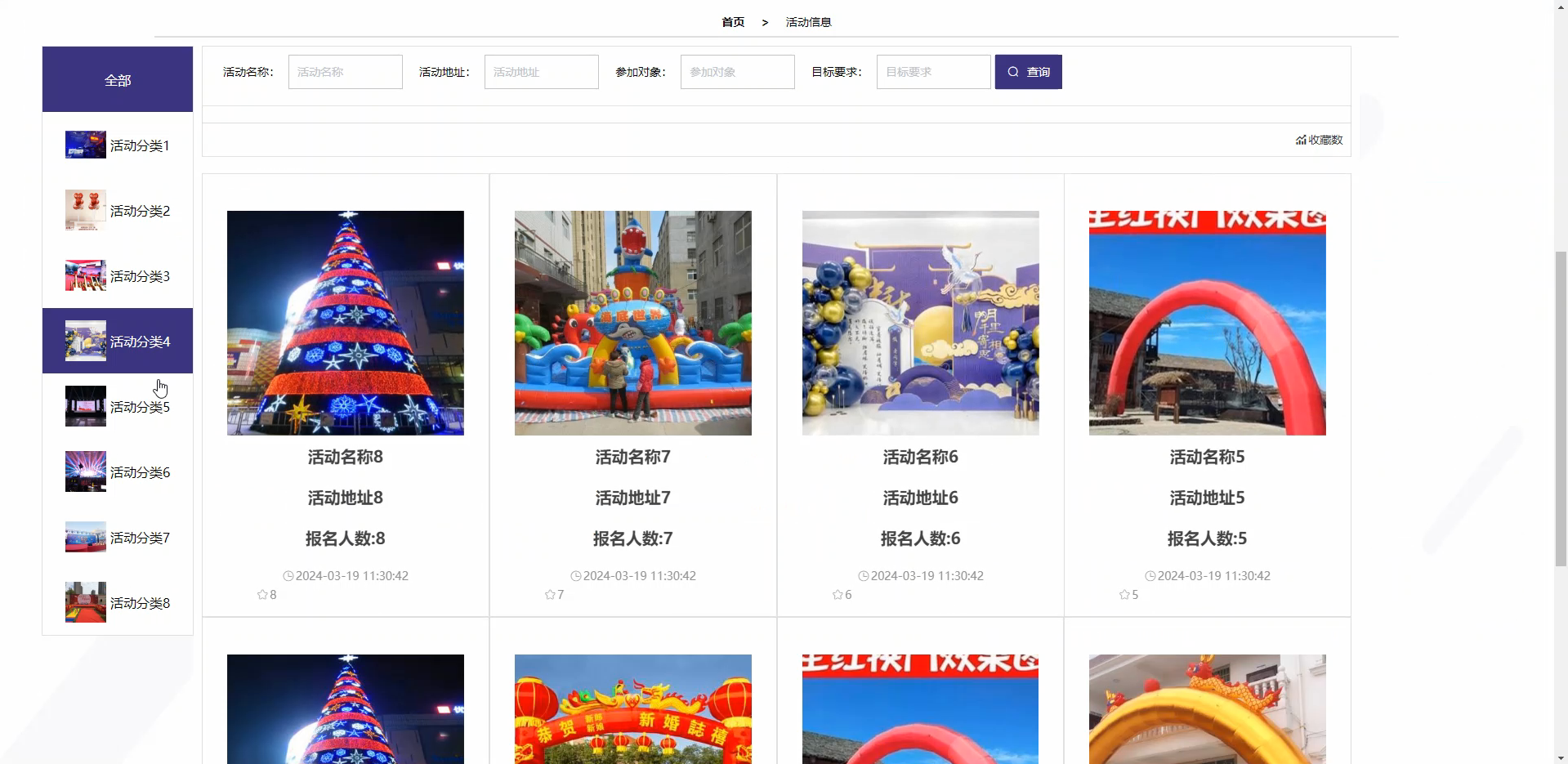Click the star favorite icon under 活动名称6
Image resolution: width=1568 pixels, height=764 pixels.
(838, 595)
